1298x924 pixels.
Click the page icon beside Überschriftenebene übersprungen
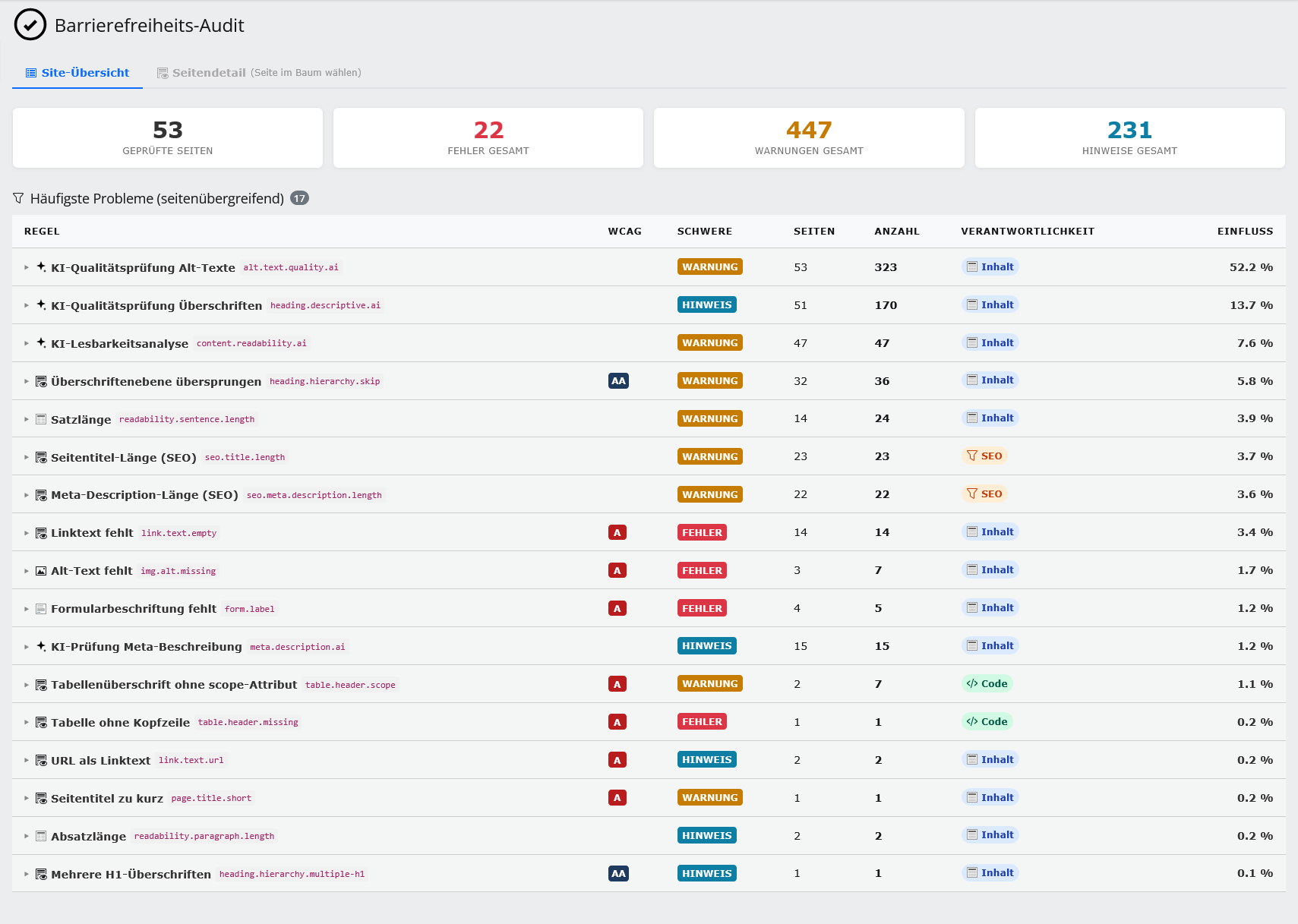coord(41,381)
